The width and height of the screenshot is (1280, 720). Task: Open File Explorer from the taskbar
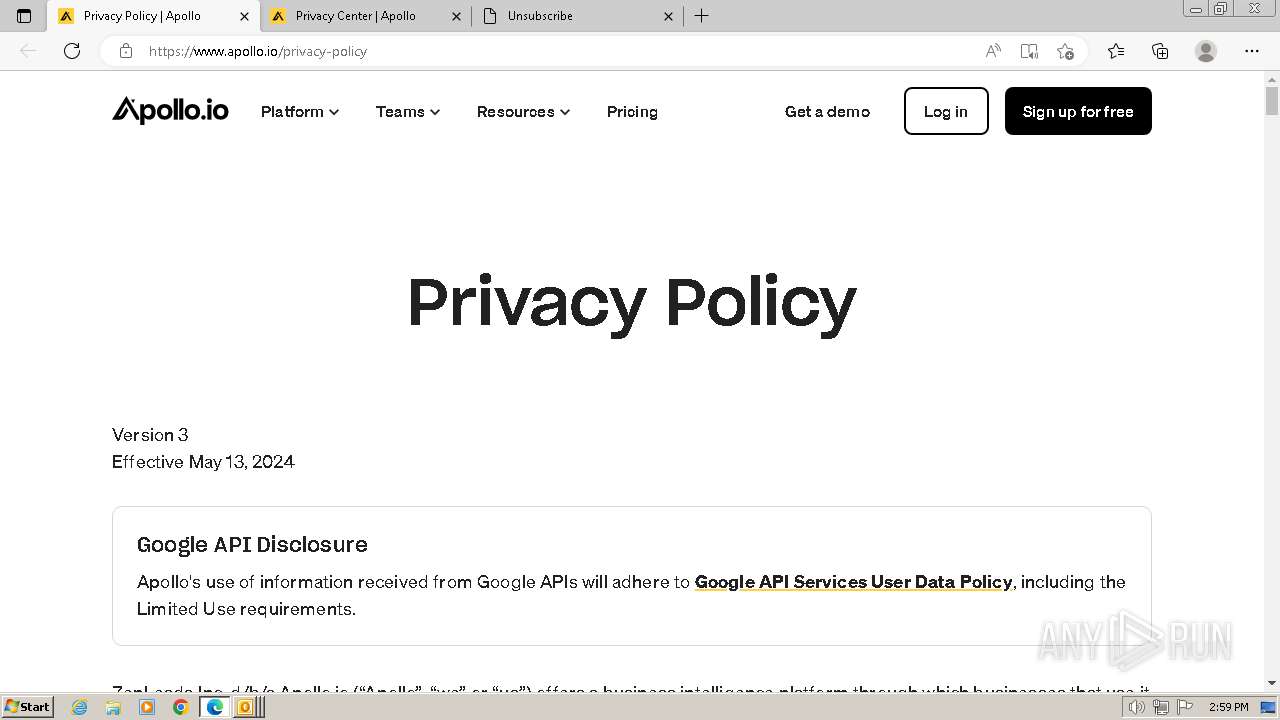pyautogui.click(x=113, y=707)
